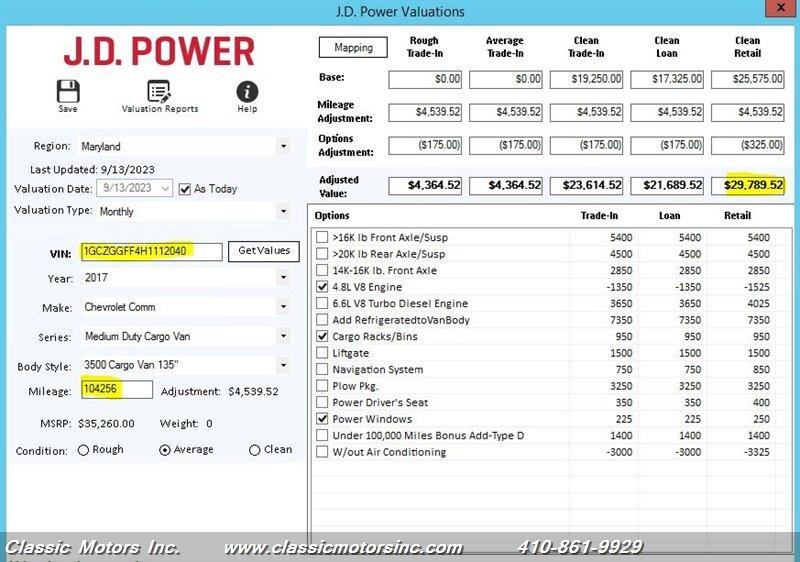Viewport: 800px width, 562px height.
Task: Open the Help info icon
Action: point(247,92)
